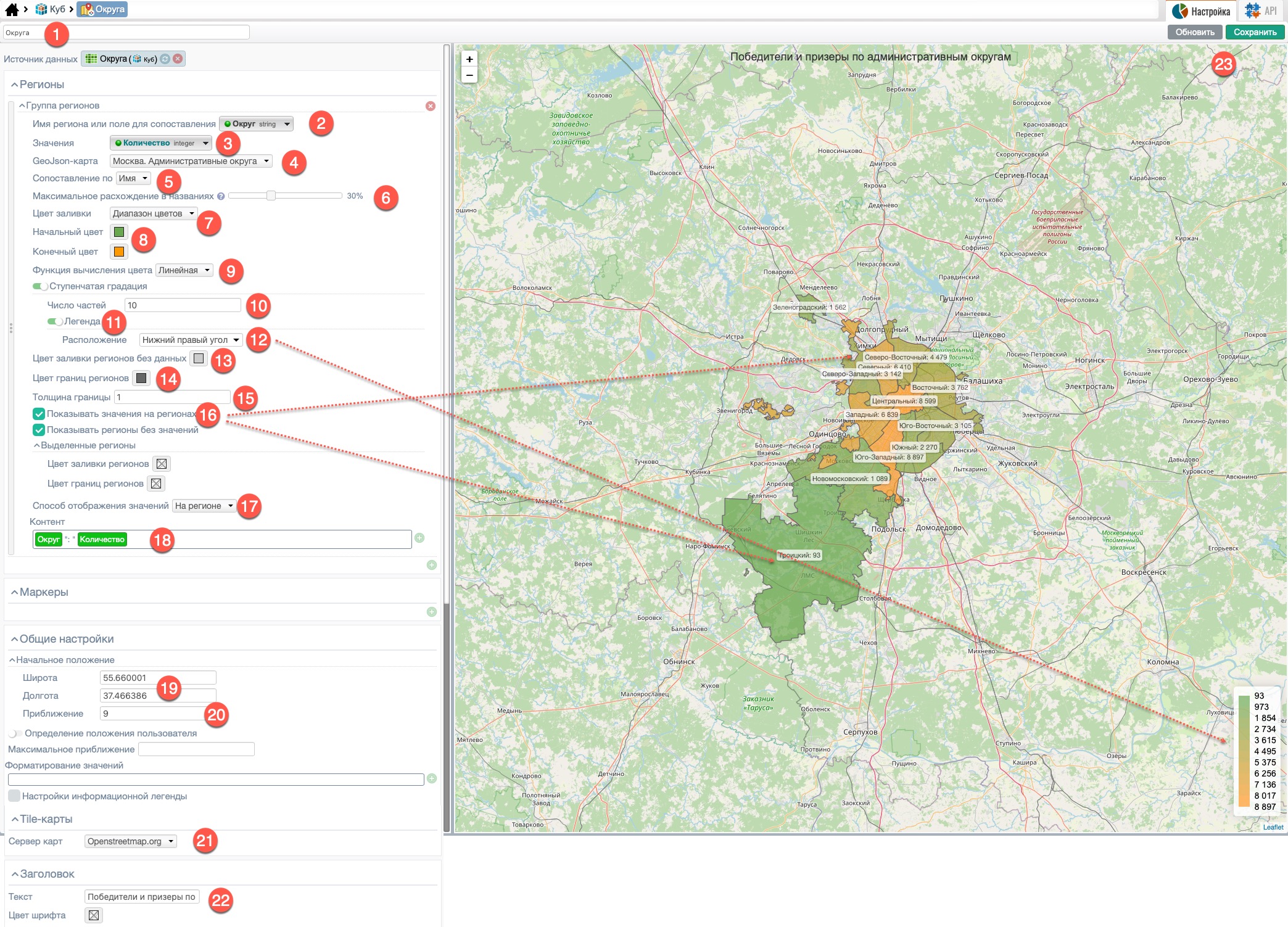The image size is (1288, 927).
Task: Remove the data source with red X icon
Action: (178, 59)
